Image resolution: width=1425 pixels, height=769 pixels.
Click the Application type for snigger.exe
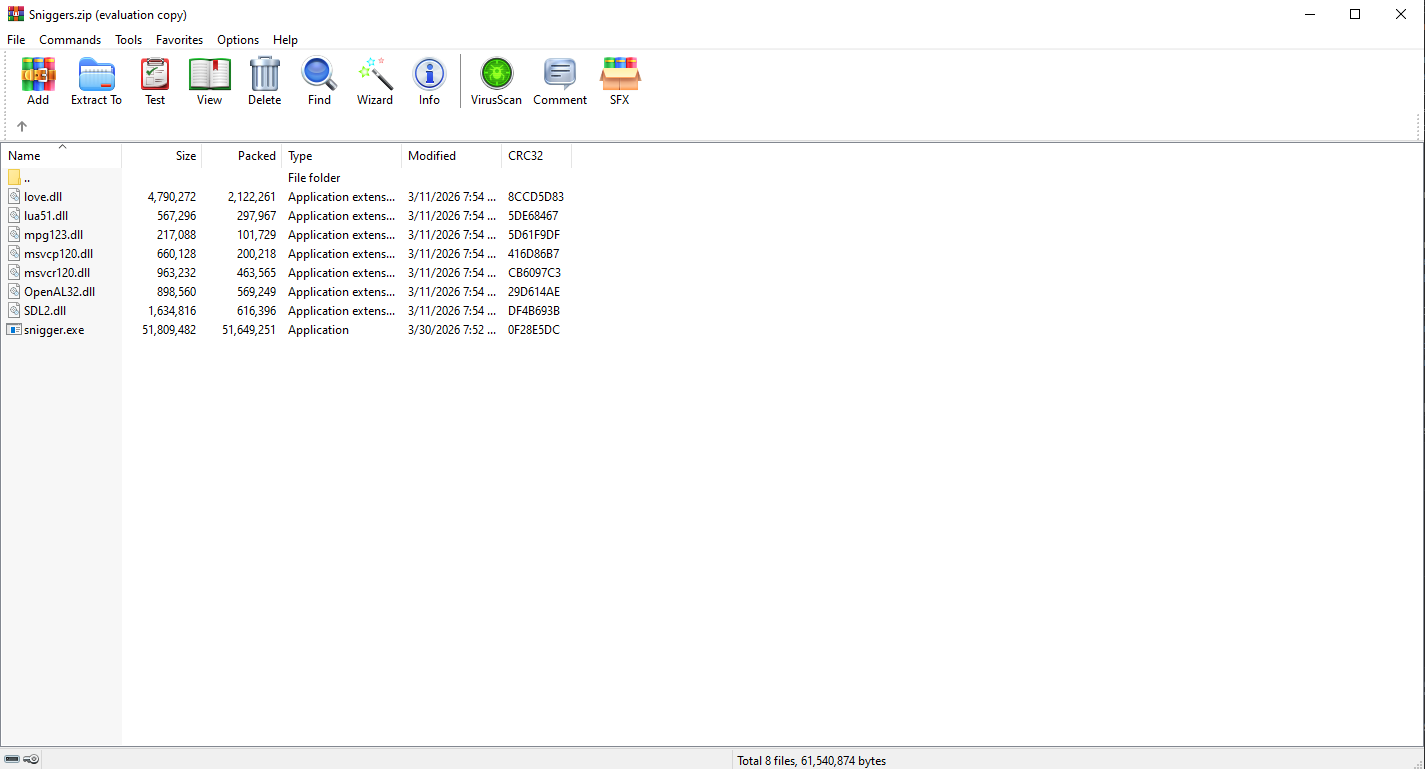pos(318,330)
